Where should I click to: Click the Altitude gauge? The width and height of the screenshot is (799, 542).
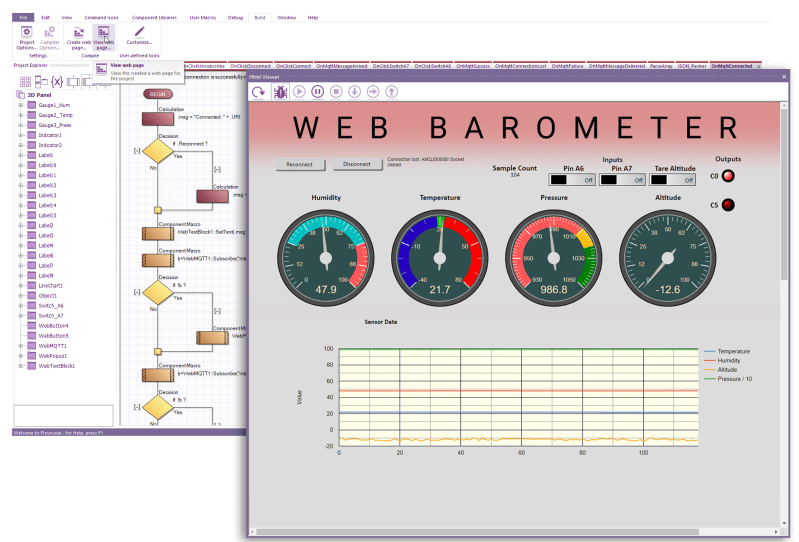click(x=668, y=258)
